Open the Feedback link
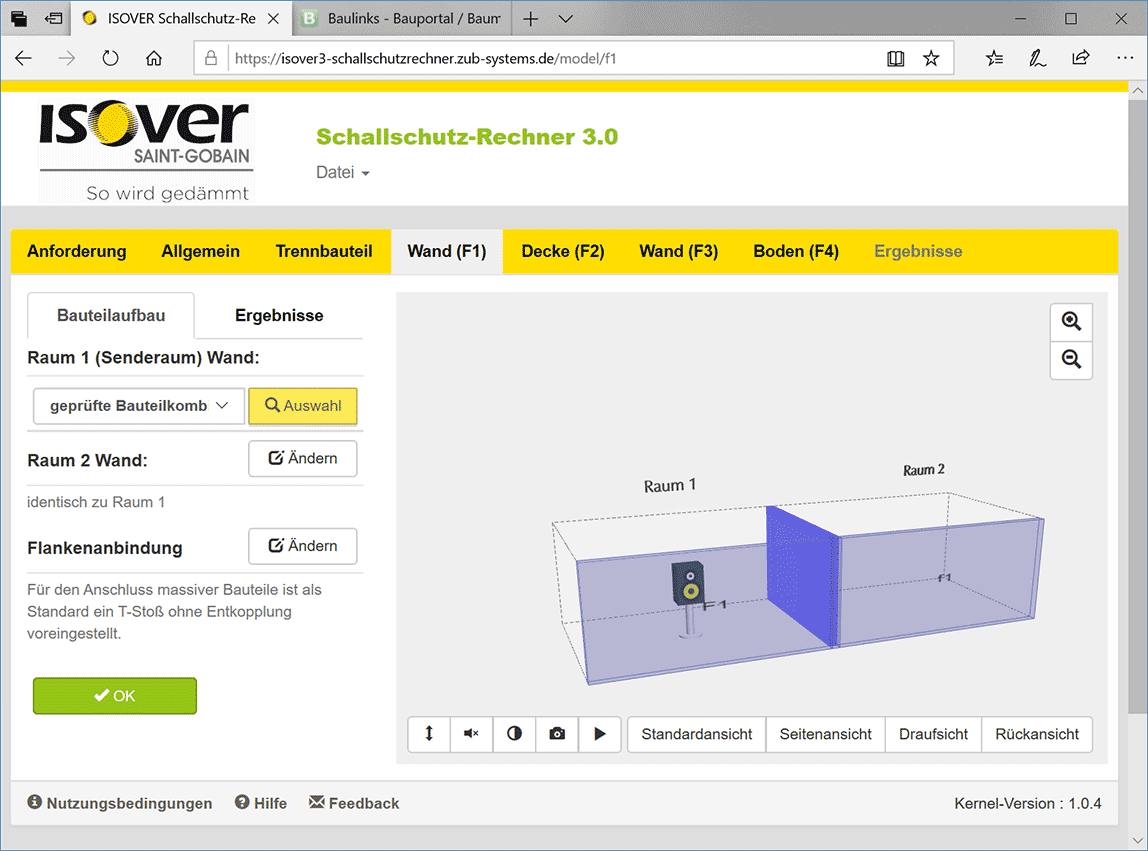The image size is (1148, 851). tap(354, 803)
